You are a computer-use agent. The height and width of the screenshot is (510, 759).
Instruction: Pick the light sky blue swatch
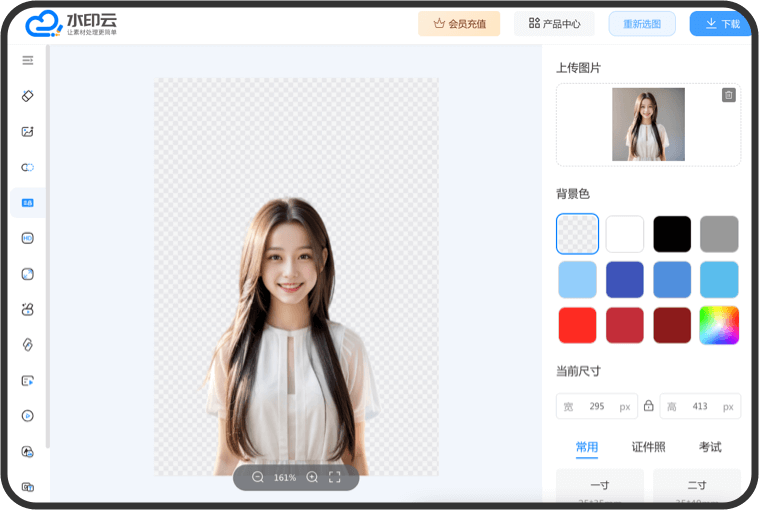pos(577,280)
